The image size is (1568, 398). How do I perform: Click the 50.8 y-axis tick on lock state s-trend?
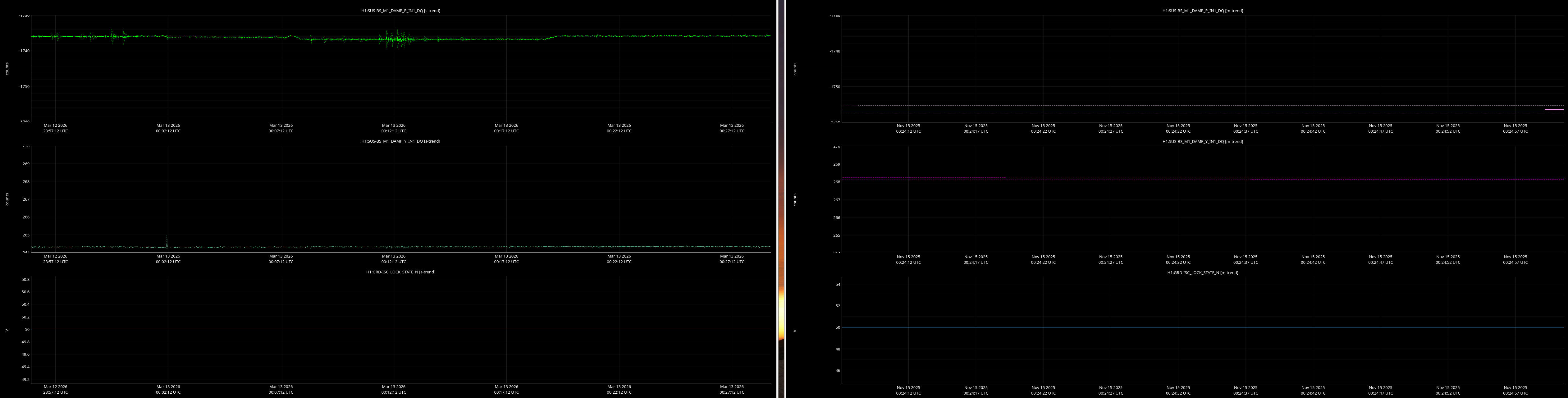point(25,279)
